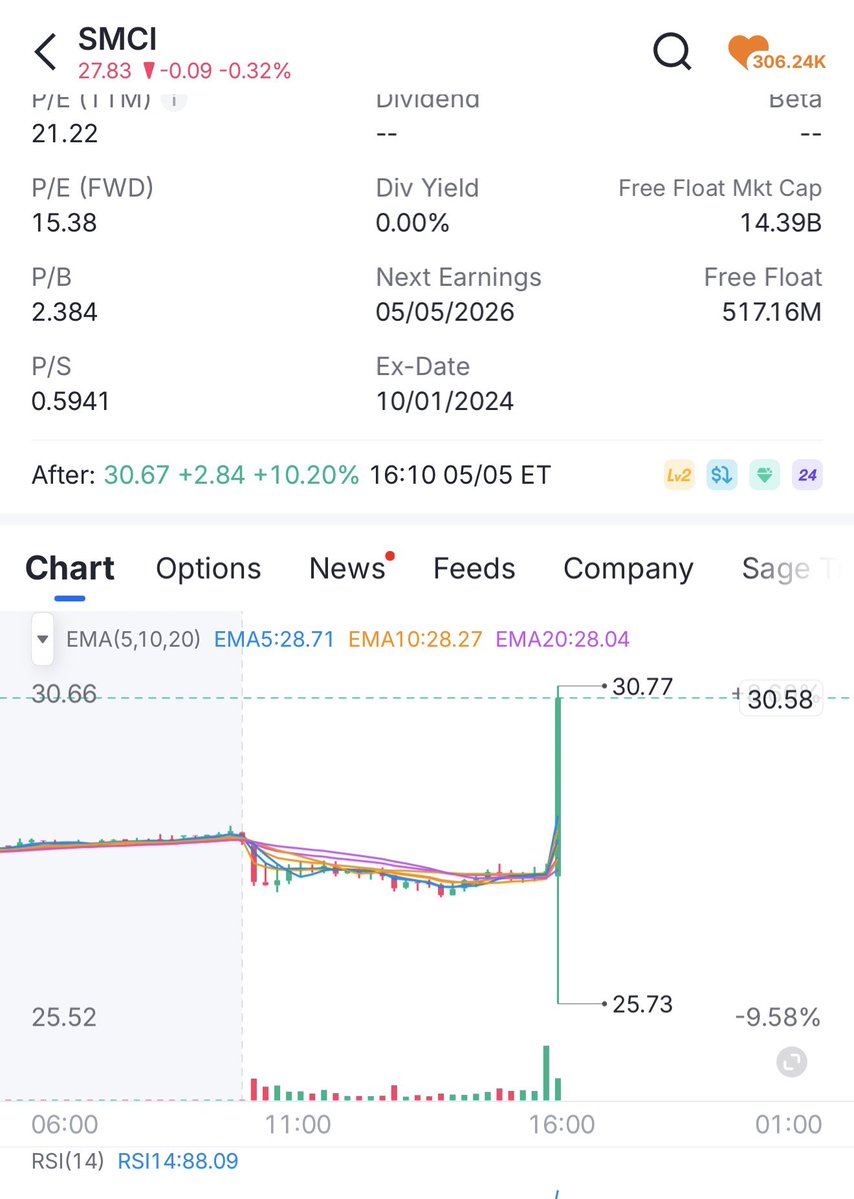Tap Free Float Mkt Cap 14.39B
The height and width of the screenshot is (1199, 854).
(x=781, y=223)
